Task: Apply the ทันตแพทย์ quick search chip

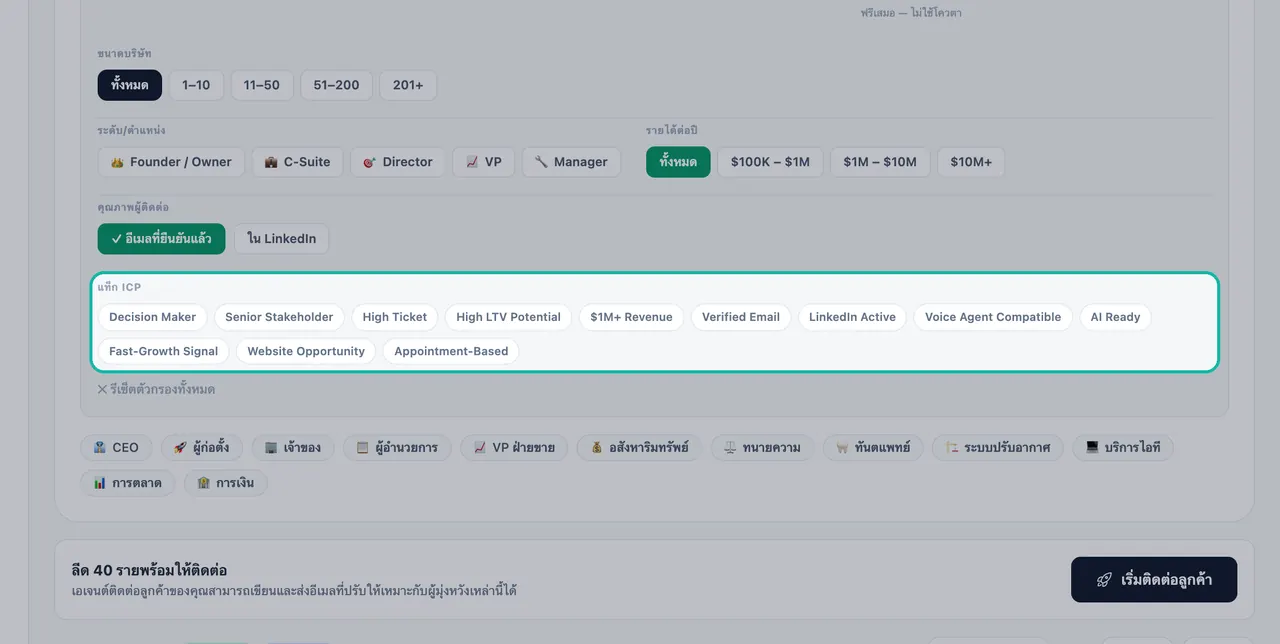Action: (873, 447)
